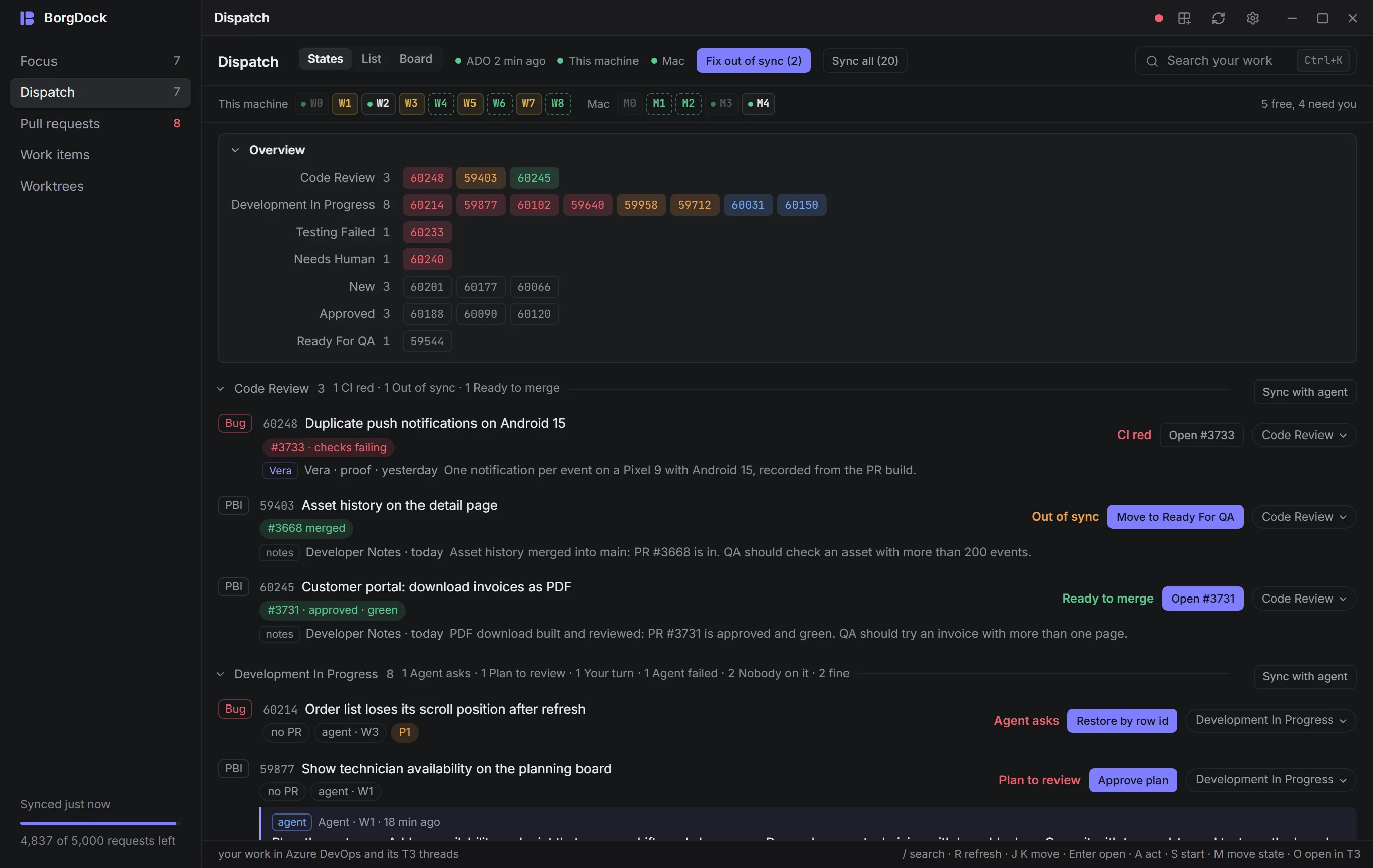
Task: Open the layout grid add icon
Action: coord(1184,18)
